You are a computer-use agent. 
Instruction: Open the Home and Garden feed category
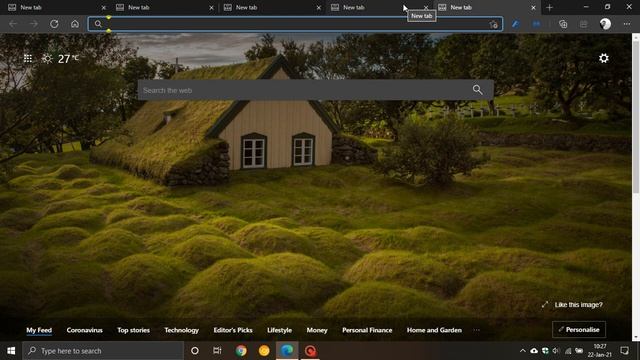(434, 330)
